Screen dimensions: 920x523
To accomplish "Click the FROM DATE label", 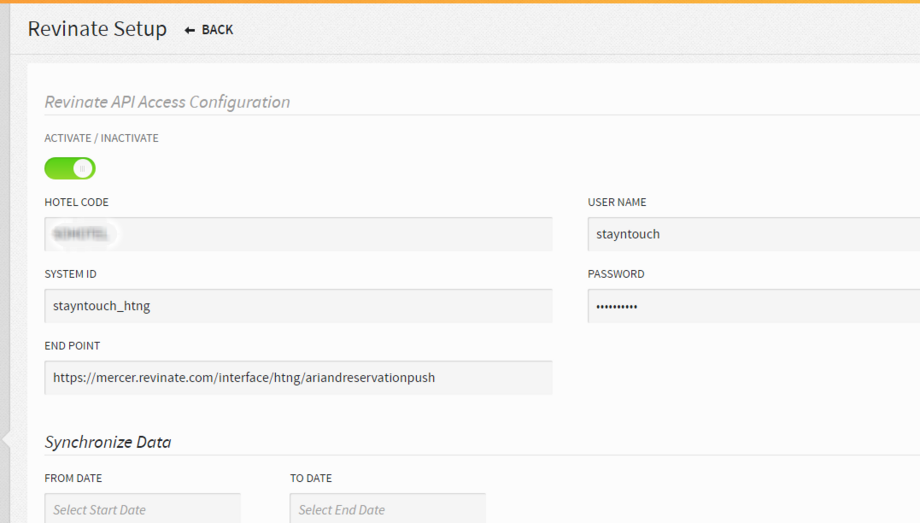I will click(73, 478).
